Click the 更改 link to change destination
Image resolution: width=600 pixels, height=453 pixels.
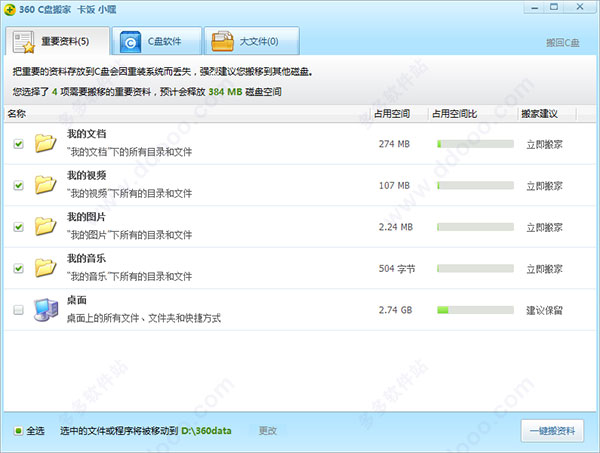(x=267, y=431)
